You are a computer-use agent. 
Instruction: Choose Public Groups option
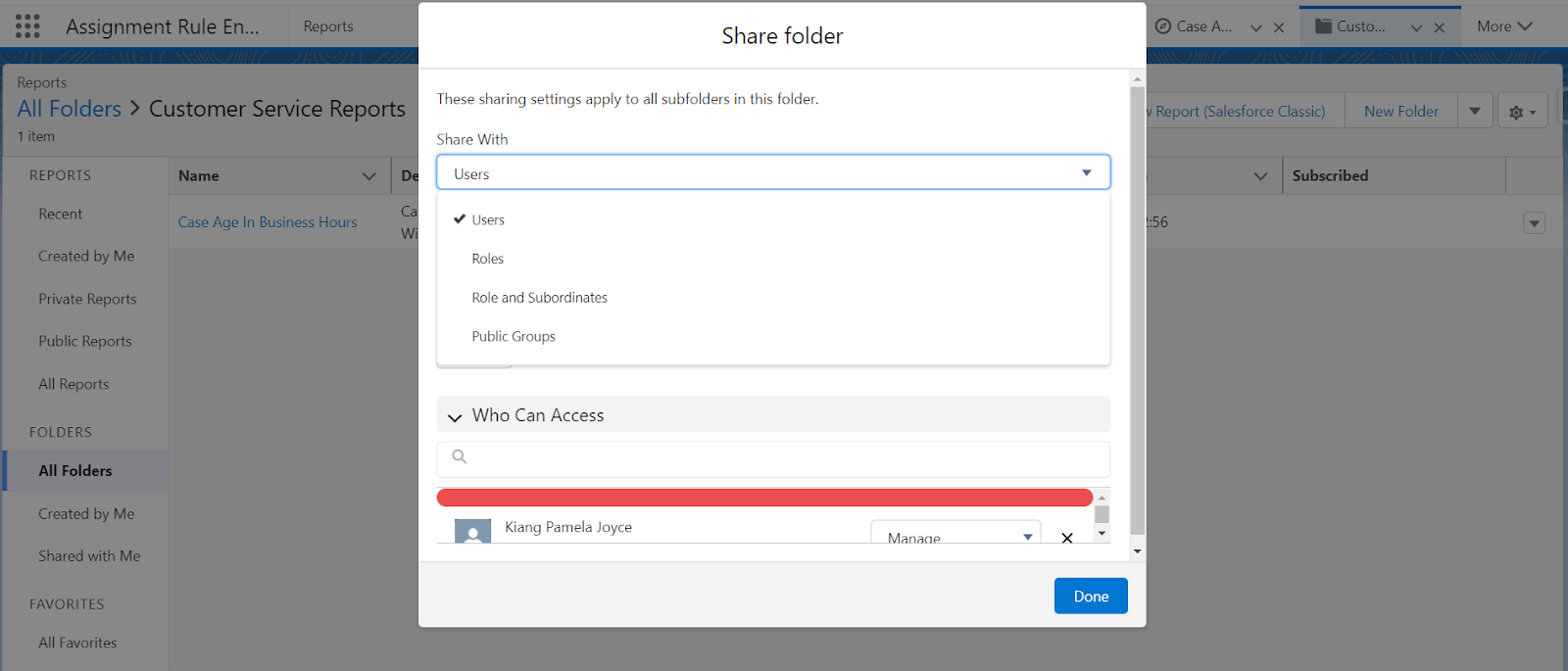[x=773, y=336]
